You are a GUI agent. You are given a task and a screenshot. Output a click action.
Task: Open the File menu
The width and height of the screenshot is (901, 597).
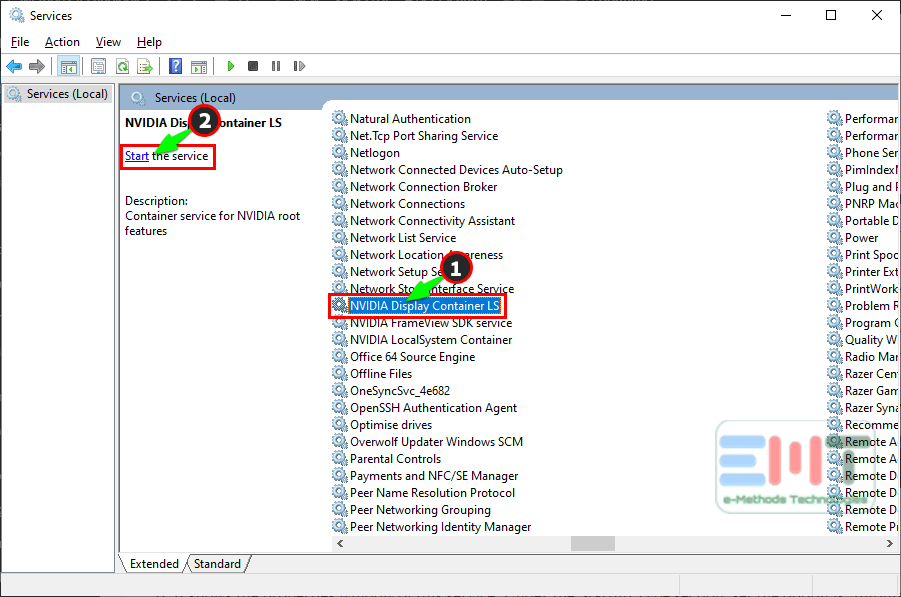tap(20, 42)
